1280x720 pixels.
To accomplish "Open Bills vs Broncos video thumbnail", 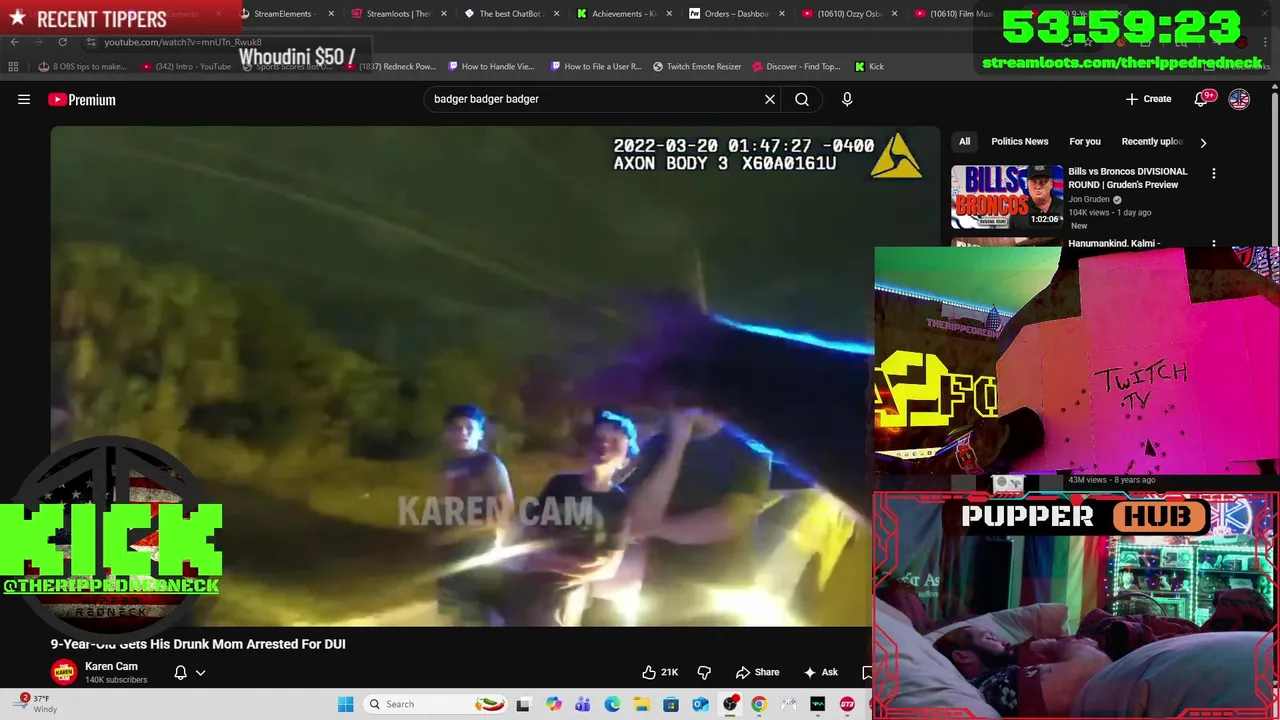I will (x=1006, y=197).
